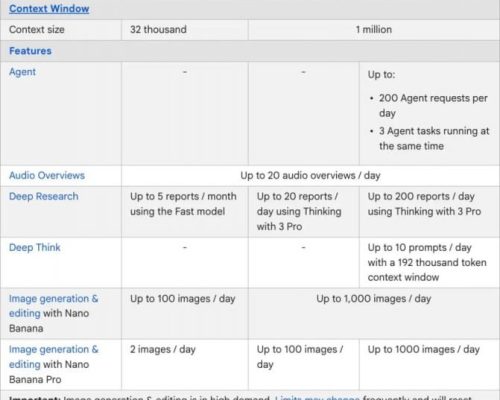This screenshot has width=500, height=400.
Task: Select the '32 thousand' context size cell
Action: coord(185,30)
